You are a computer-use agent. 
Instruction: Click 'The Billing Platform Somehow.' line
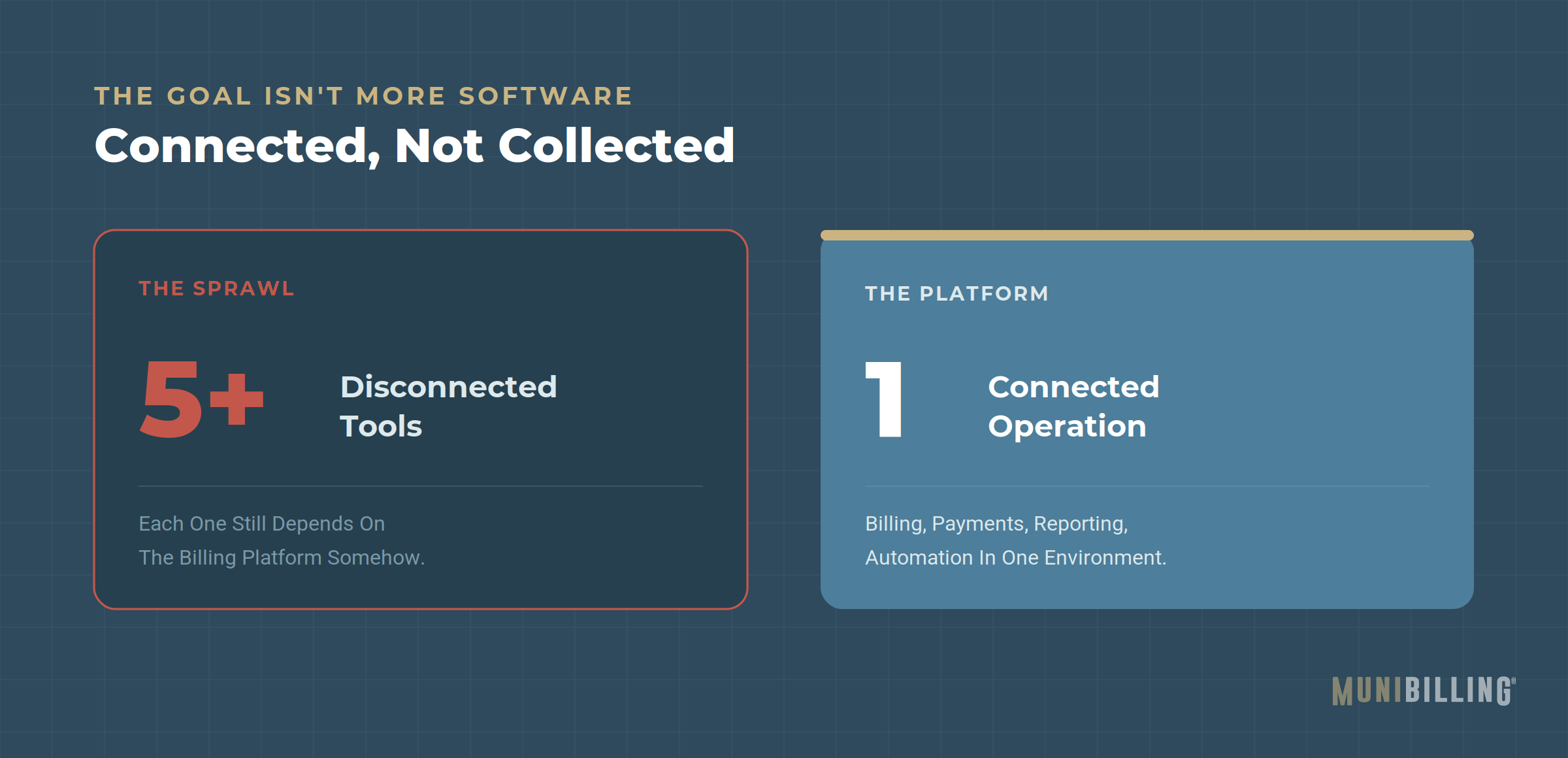click(282, 557)
